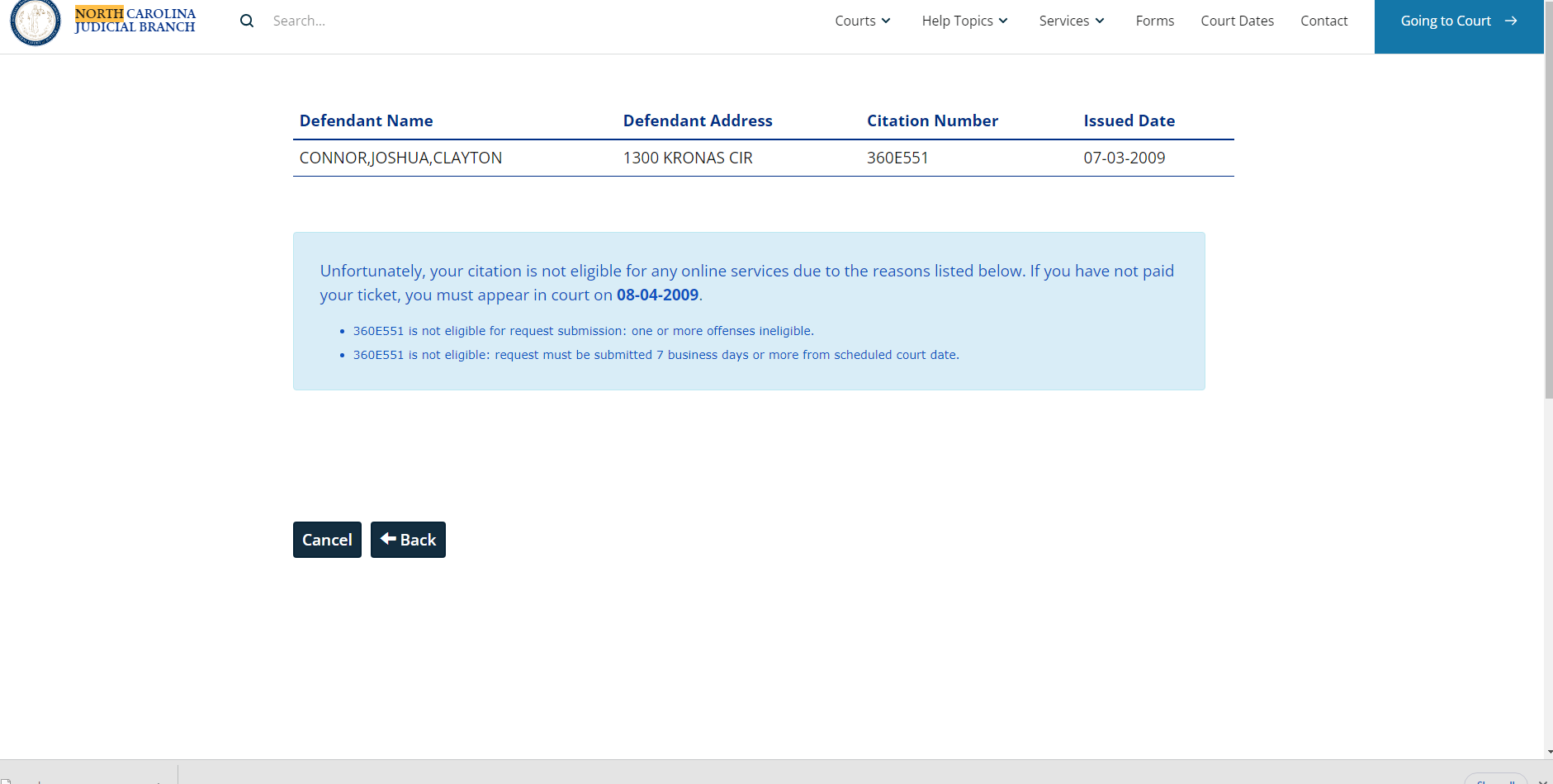Click the Cancel button
The width and height of the screenshot is (1553, 784).
[327, 540]
